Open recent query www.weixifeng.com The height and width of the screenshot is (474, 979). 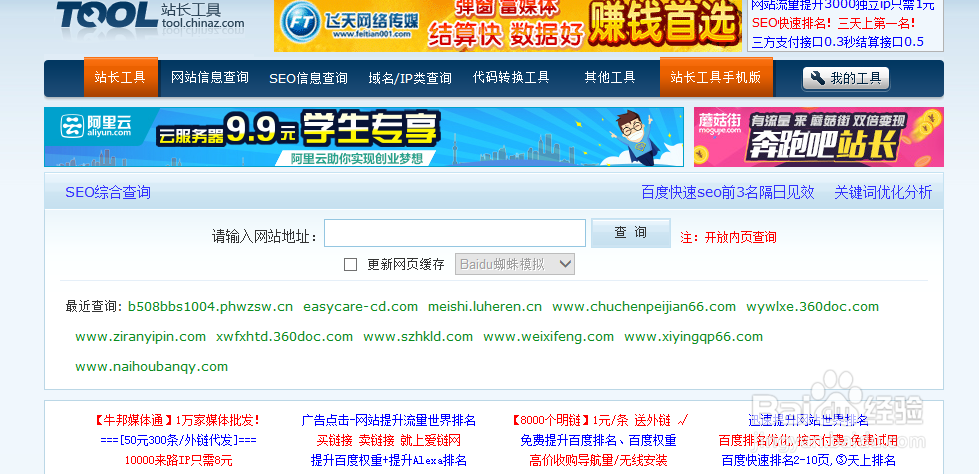tap(549, 337)
